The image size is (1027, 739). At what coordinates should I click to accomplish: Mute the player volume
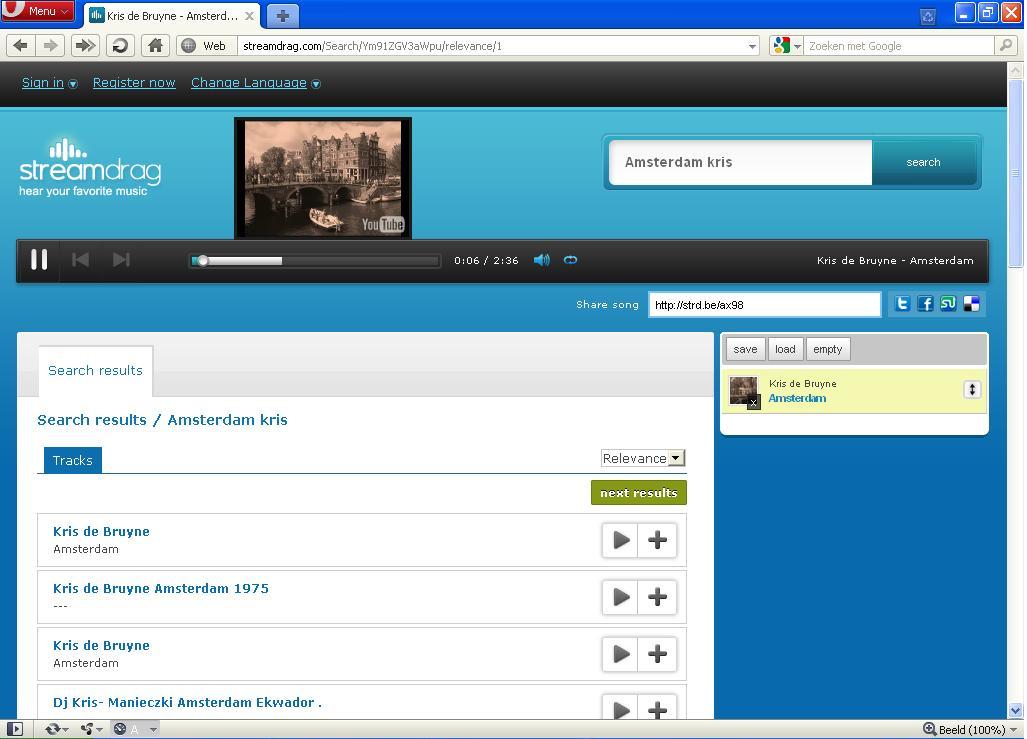click(541, 260)
